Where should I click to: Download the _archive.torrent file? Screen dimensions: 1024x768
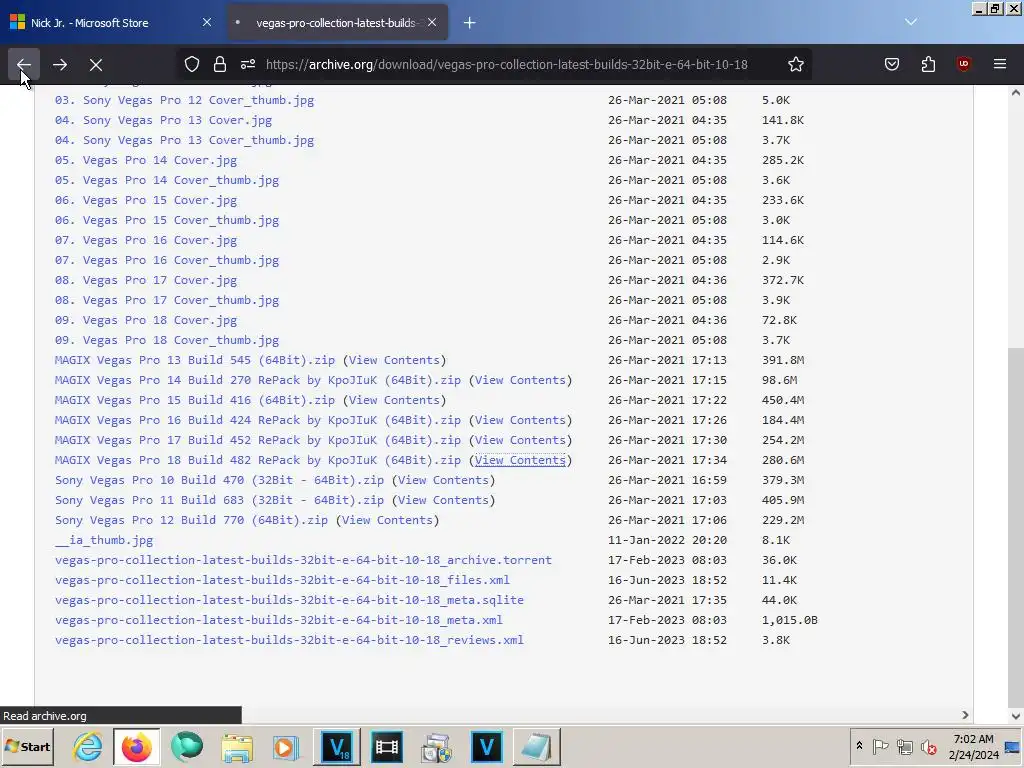click(x=303, y=560)
